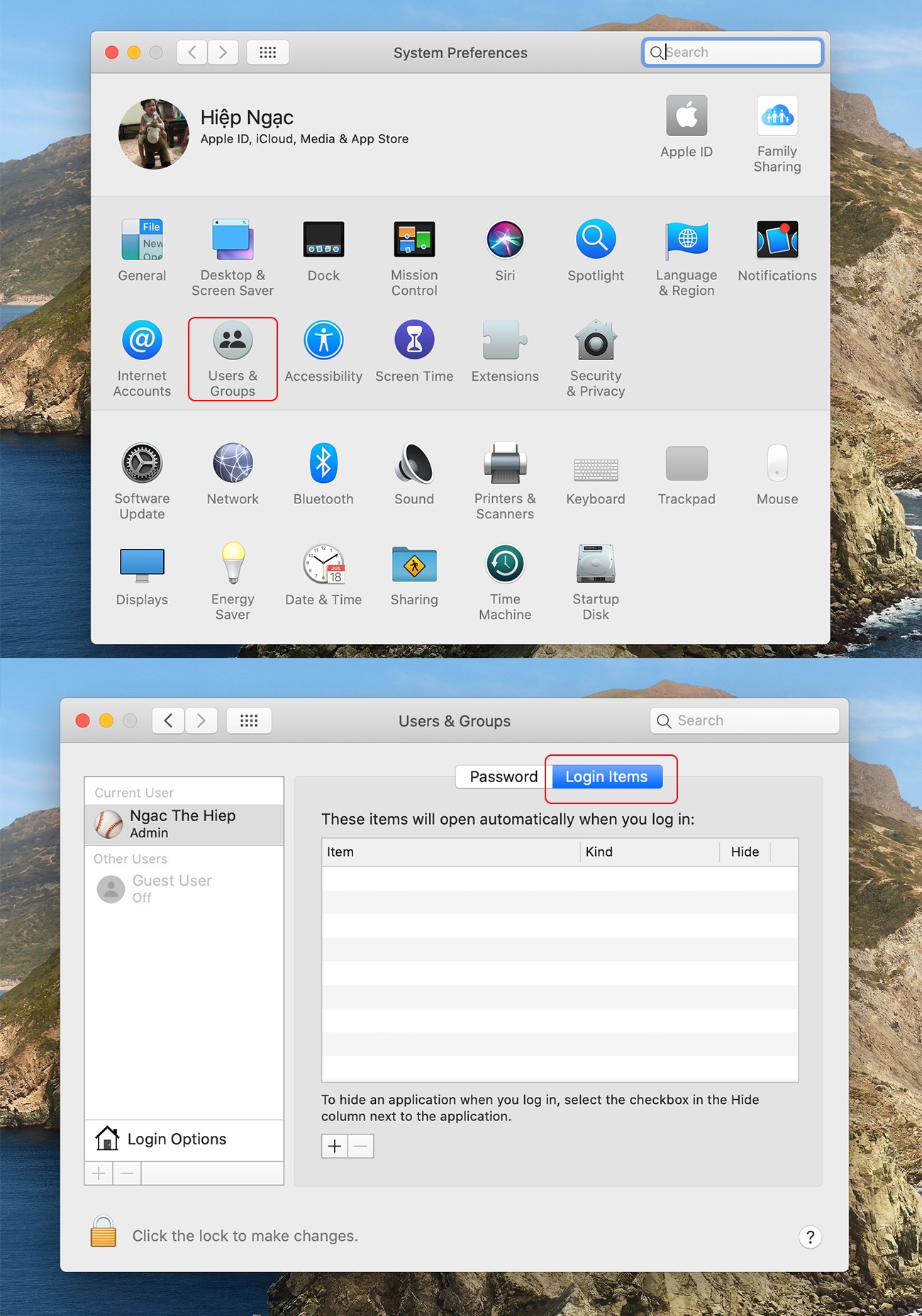Add a new user account in sidebar
The width and height of the screenshot is (922, 1316).
99,1173
